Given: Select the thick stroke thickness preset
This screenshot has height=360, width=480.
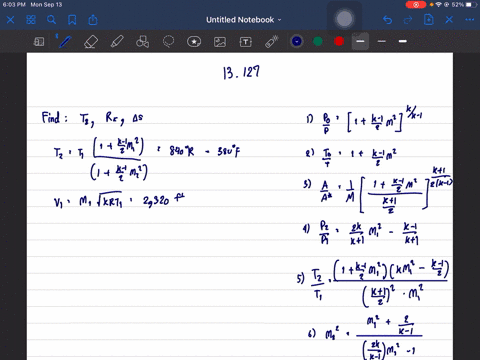Looking at the screenshot, I should 403,41.
